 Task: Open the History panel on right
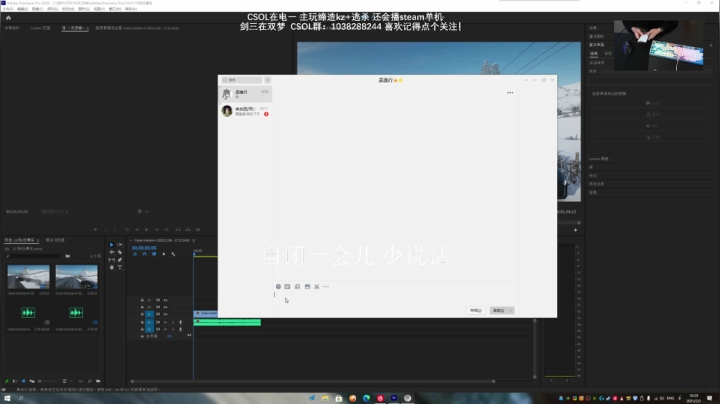596,184
